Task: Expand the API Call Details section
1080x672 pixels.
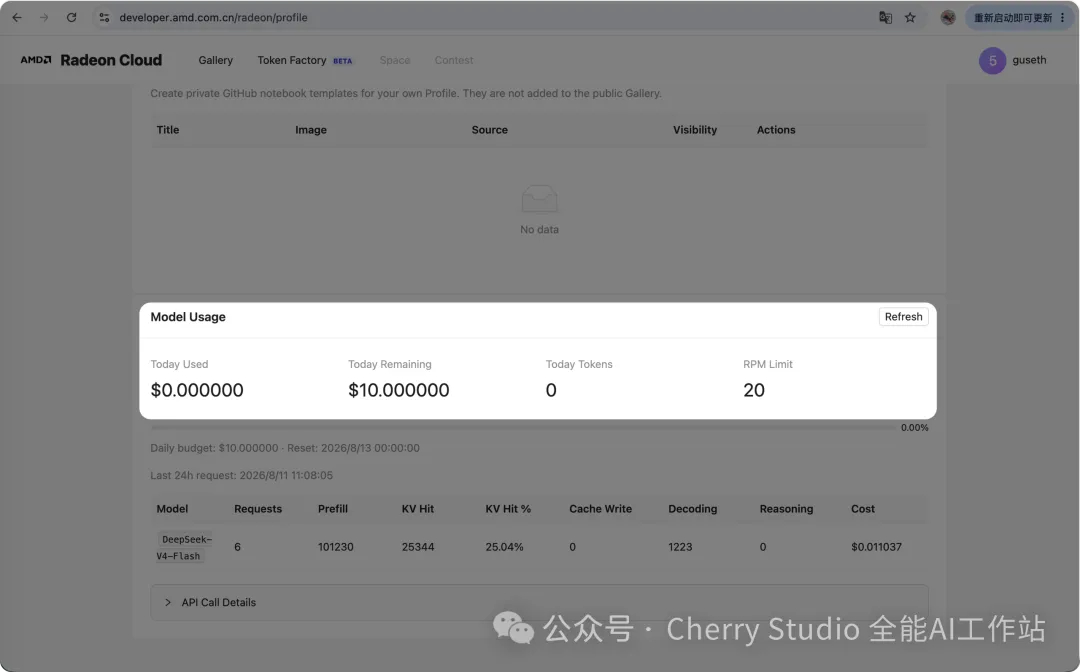Action: pos(539,602)
